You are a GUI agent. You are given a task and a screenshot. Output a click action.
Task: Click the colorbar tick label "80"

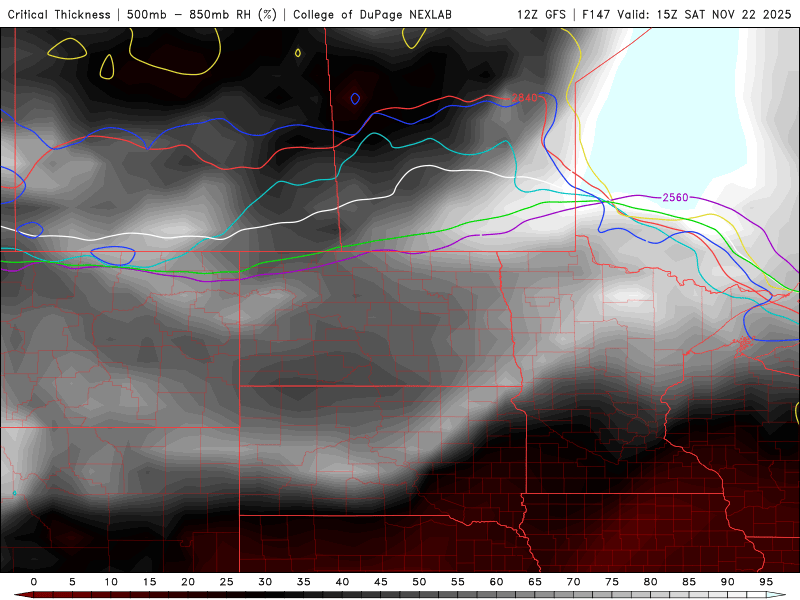pyautogui.click(x=651, y=582)
